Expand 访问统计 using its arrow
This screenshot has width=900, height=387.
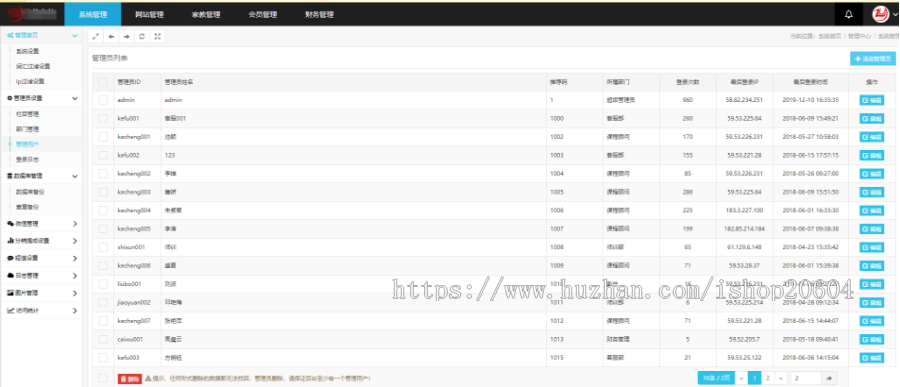(x=75, y=311)
